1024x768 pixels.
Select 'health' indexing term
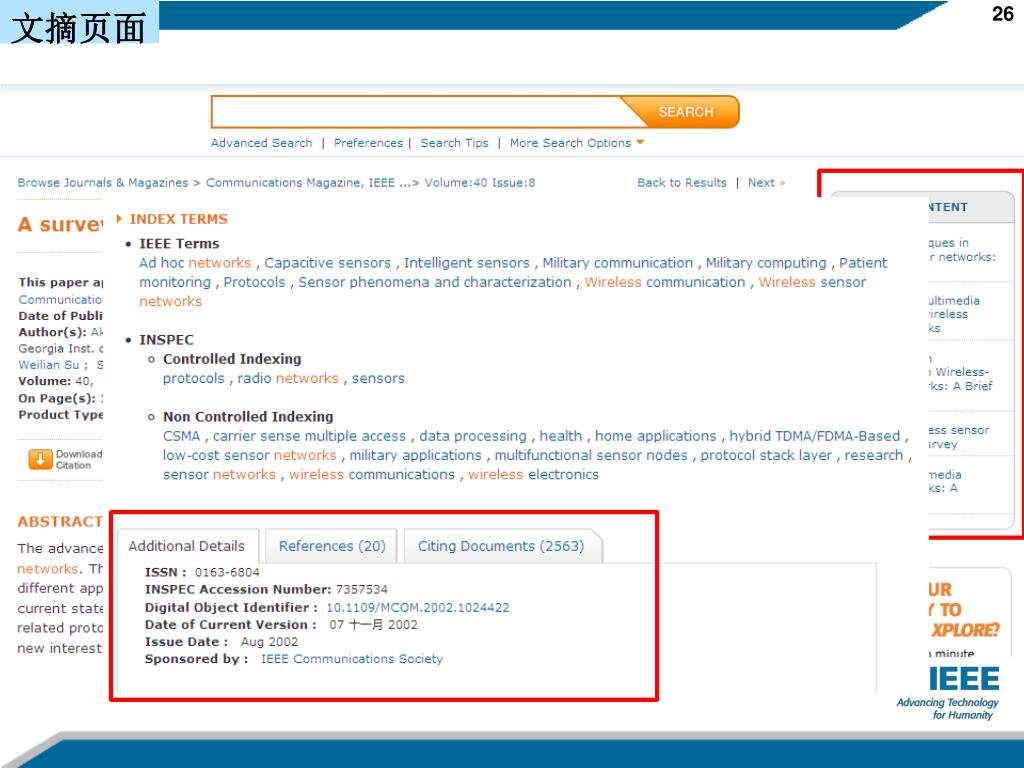click(x=560, y=436)
